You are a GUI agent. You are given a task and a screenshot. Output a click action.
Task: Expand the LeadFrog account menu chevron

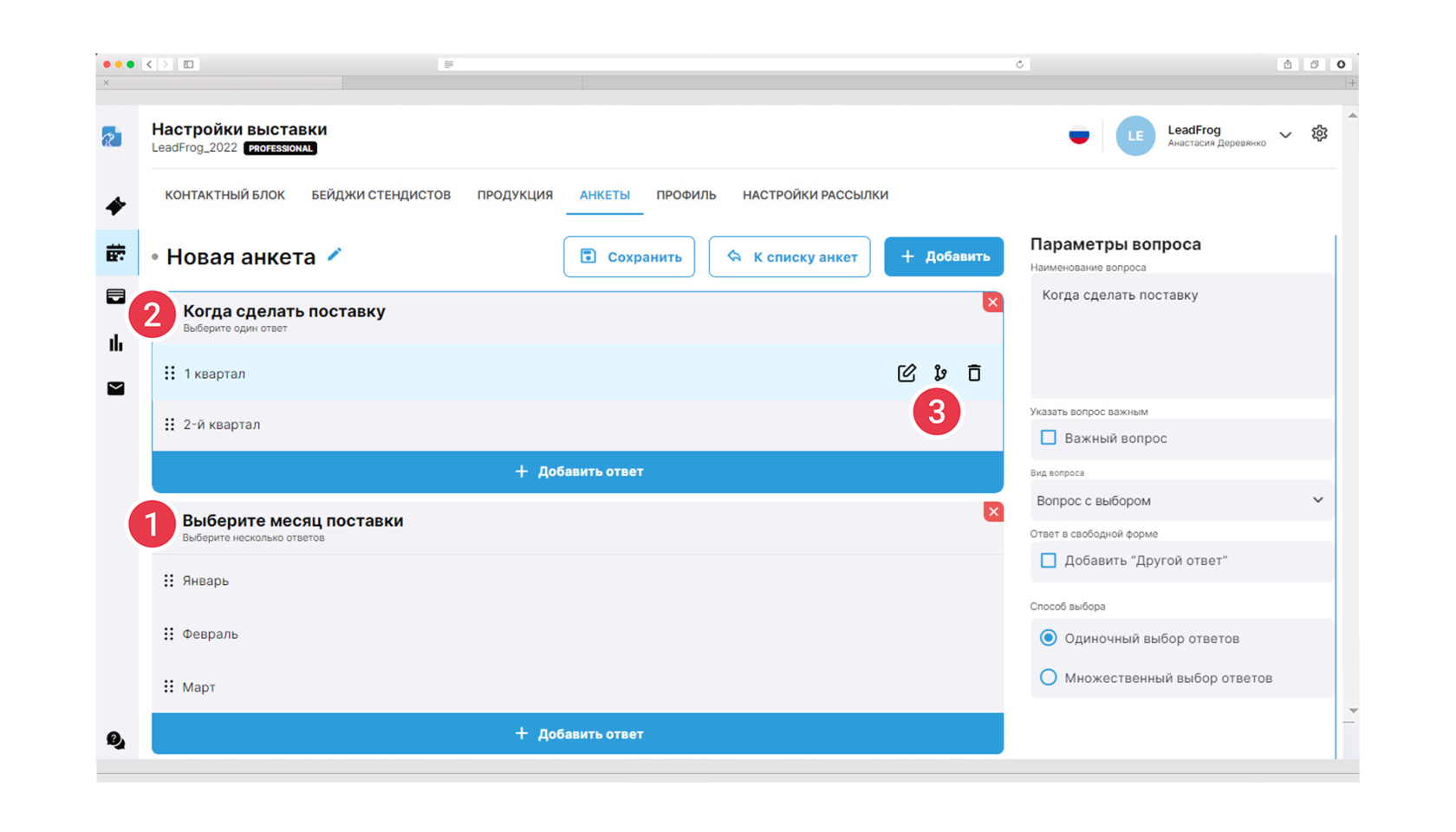coord(1285,135)
